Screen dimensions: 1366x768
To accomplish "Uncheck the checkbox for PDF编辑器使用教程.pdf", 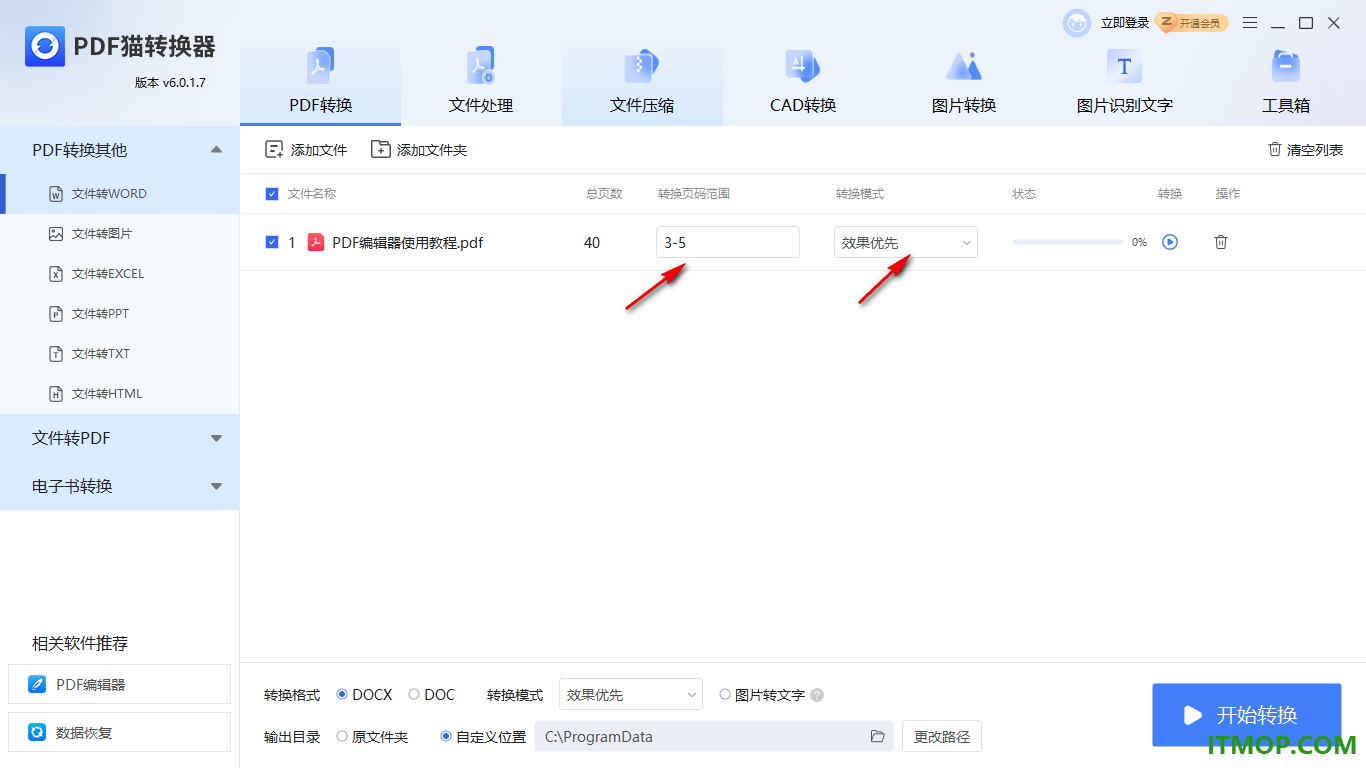I will (272, 242).
